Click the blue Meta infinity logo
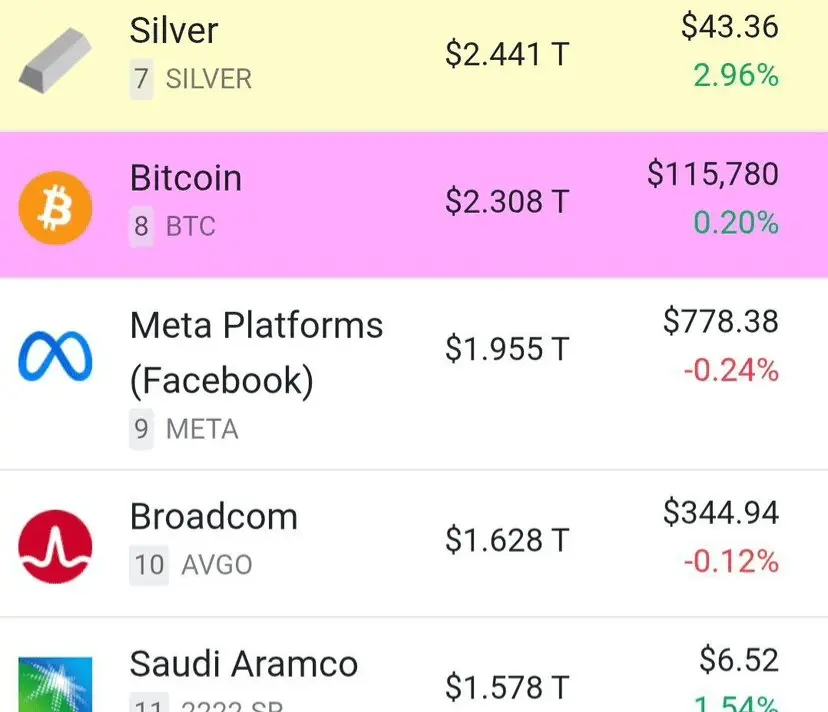The width and height of the screenshot is (828, 712). [55, 356]
